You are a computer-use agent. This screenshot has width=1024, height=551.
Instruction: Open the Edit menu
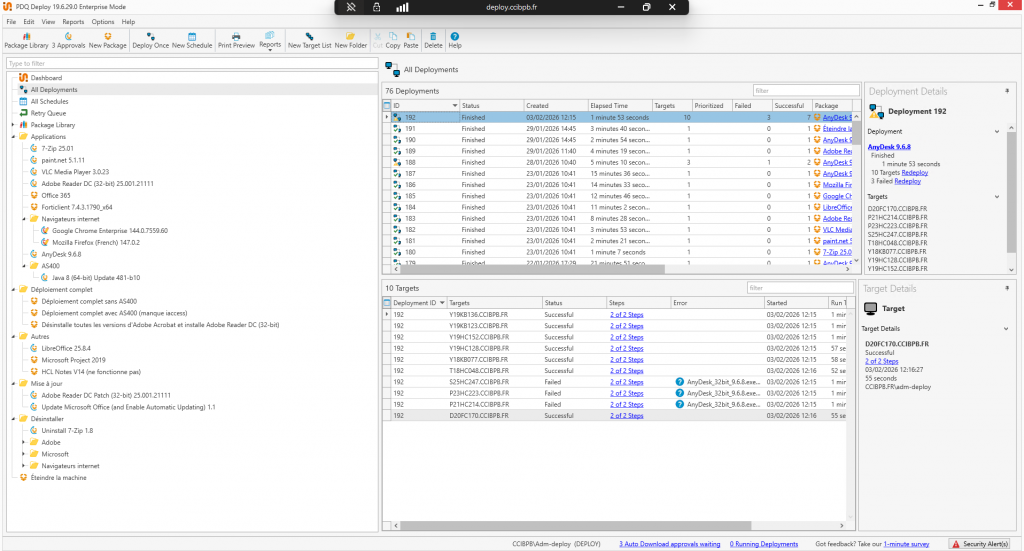point(29,22)
